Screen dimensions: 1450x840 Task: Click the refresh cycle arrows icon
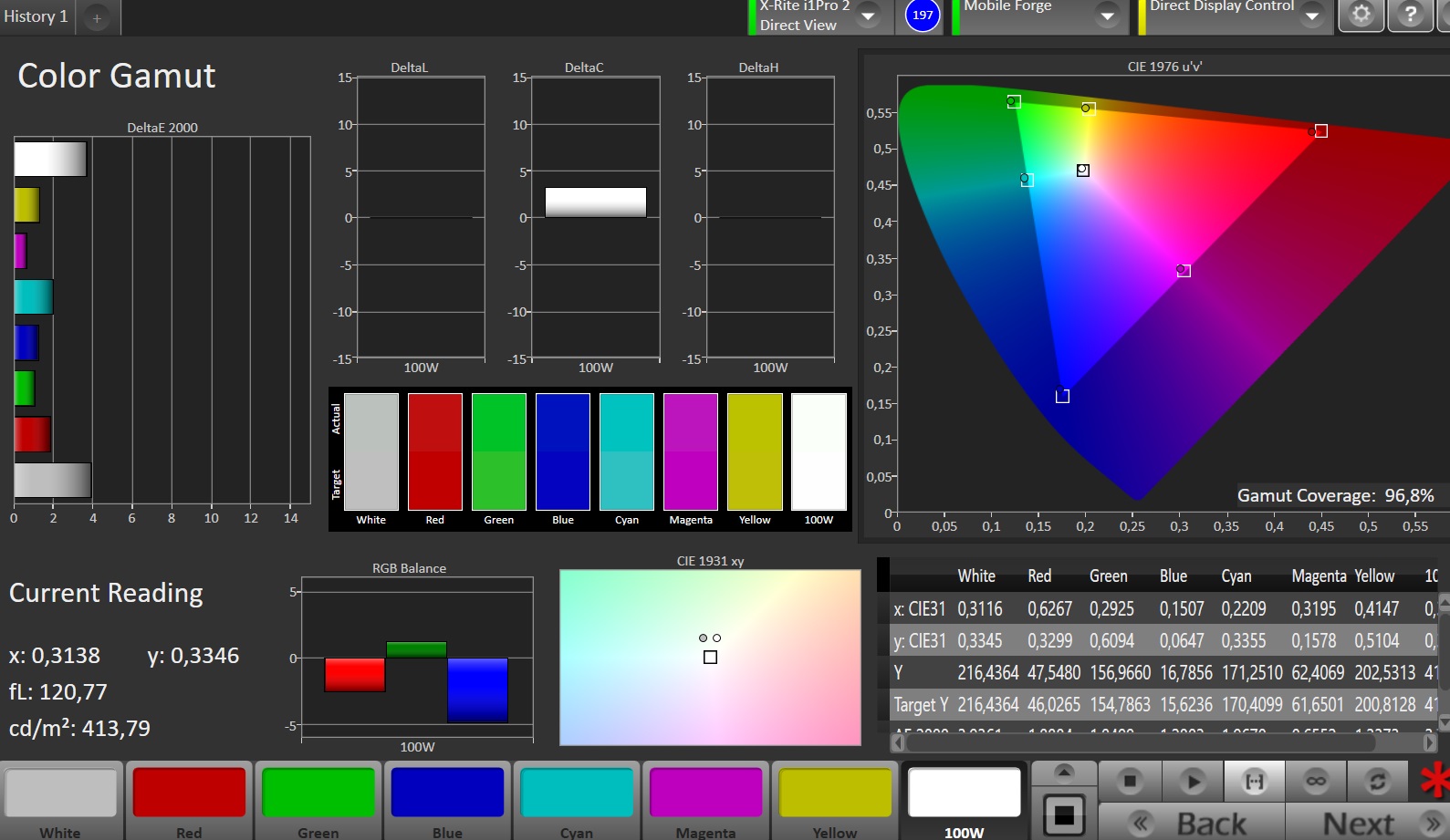(1377, 782)
